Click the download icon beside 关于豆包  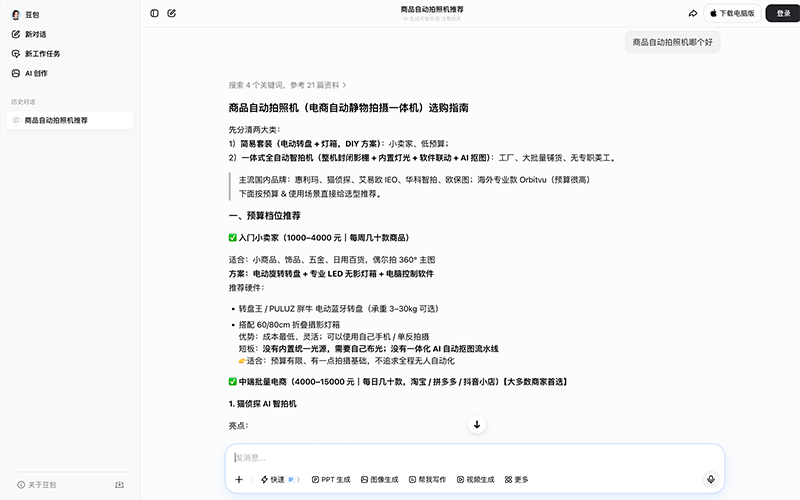click(x=119, y=485)
